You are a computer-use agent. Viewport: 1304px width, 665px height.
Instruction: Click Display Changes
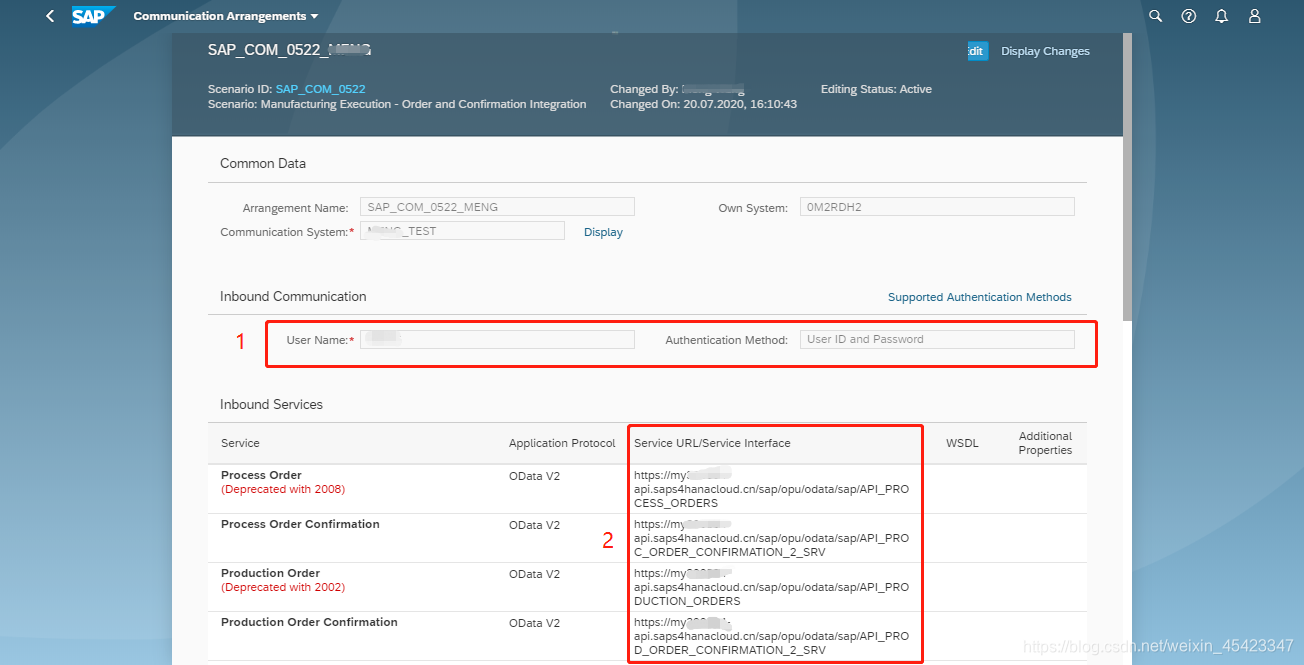pyautogui.click(x=1045, y=51)
